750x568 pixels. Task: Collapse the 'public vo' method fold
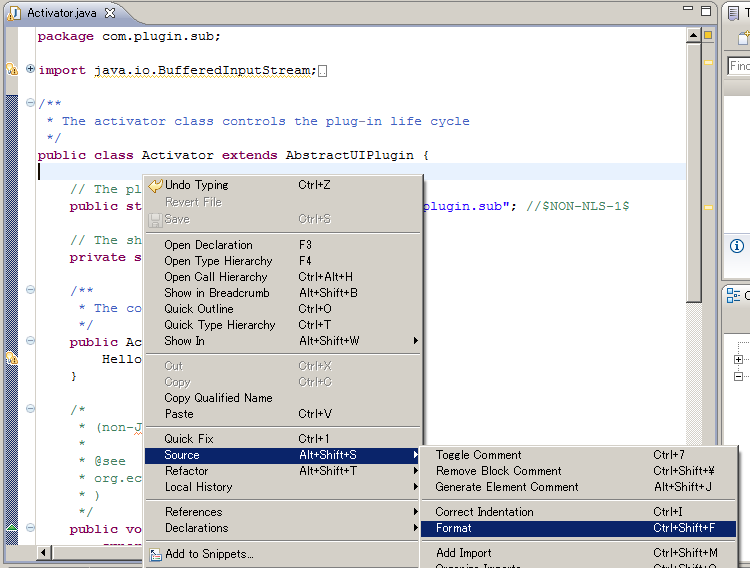30,528
